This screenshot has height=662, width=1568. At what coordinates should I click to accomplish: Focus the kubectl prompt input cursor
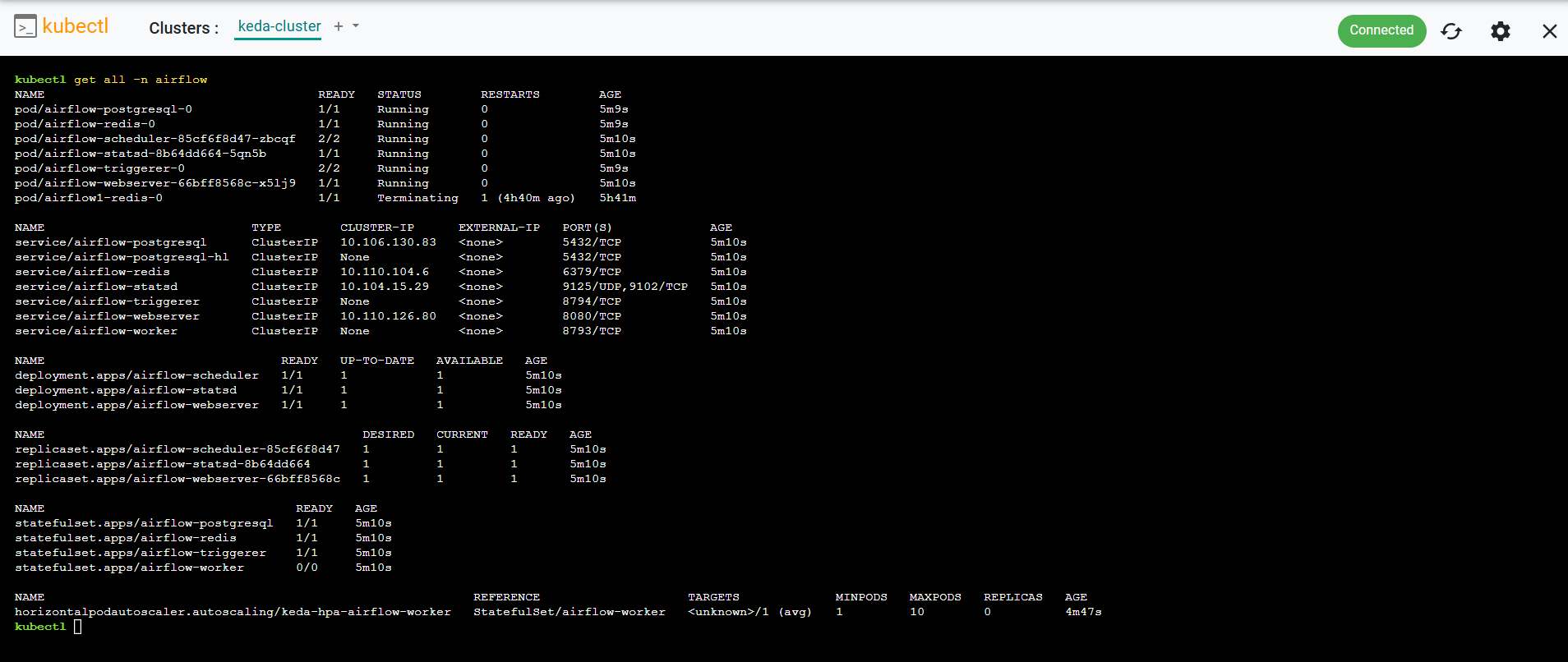point(77,627)
